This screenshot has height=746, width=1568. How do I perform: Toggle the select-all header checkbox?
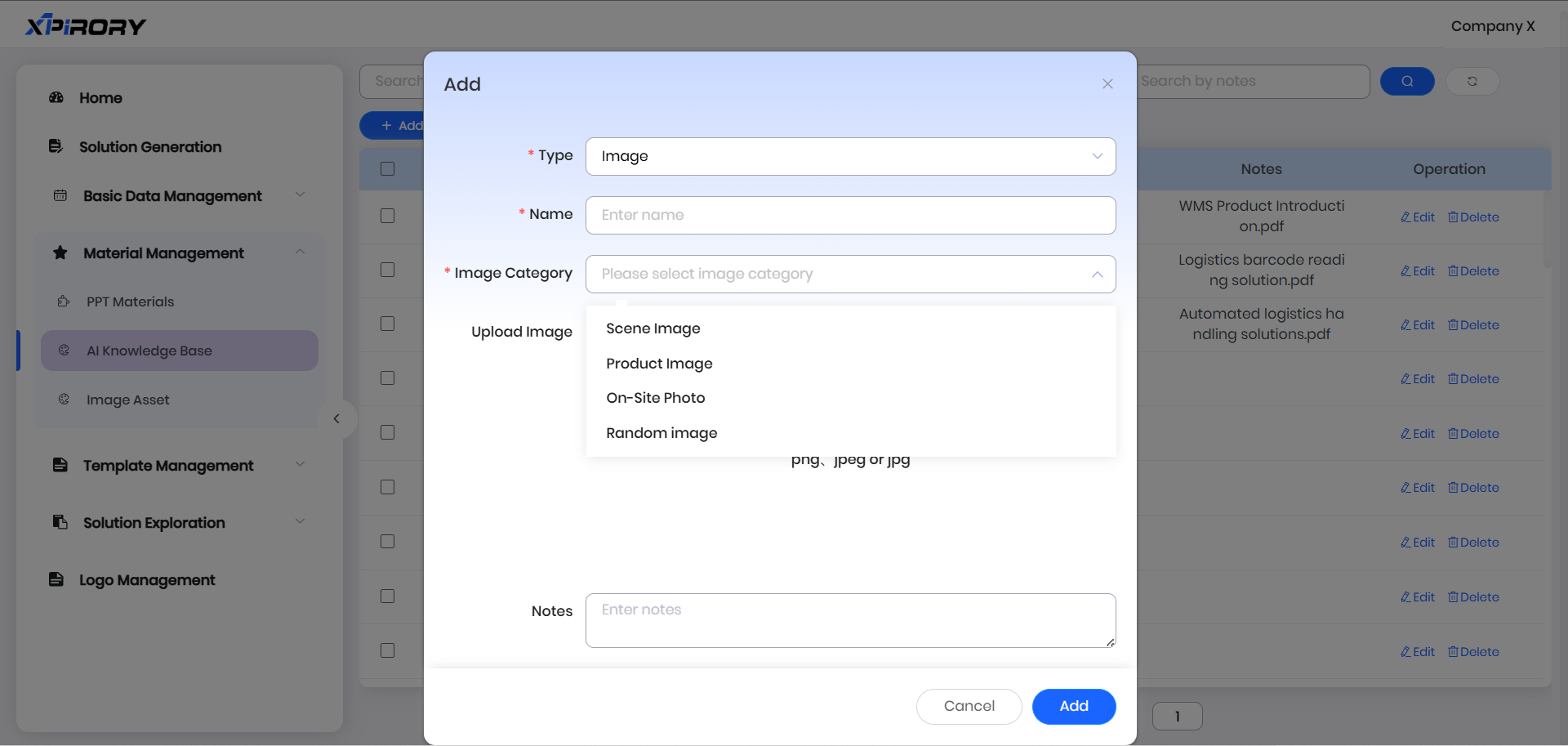pos(387,169)
